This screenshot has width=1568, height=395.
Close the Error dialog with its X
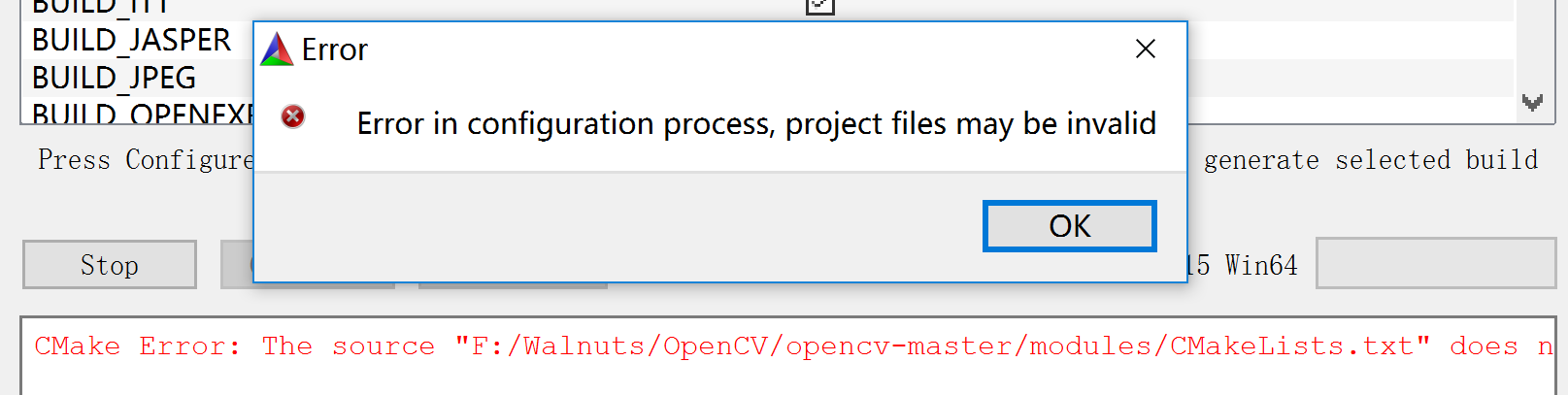pos(1146,49)
